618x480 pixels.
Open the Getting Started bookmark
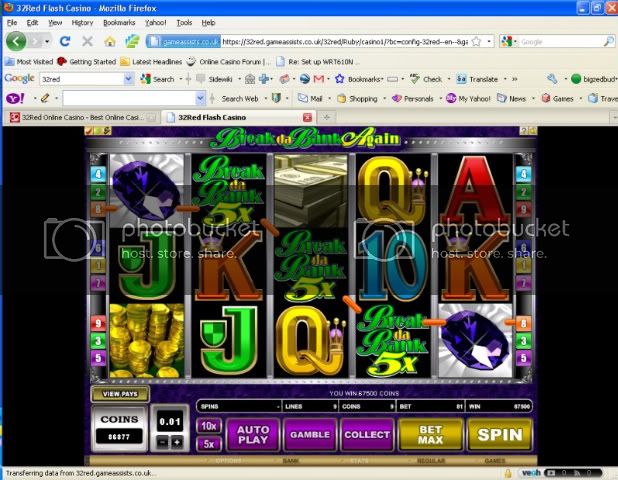[x=87, y=61]
